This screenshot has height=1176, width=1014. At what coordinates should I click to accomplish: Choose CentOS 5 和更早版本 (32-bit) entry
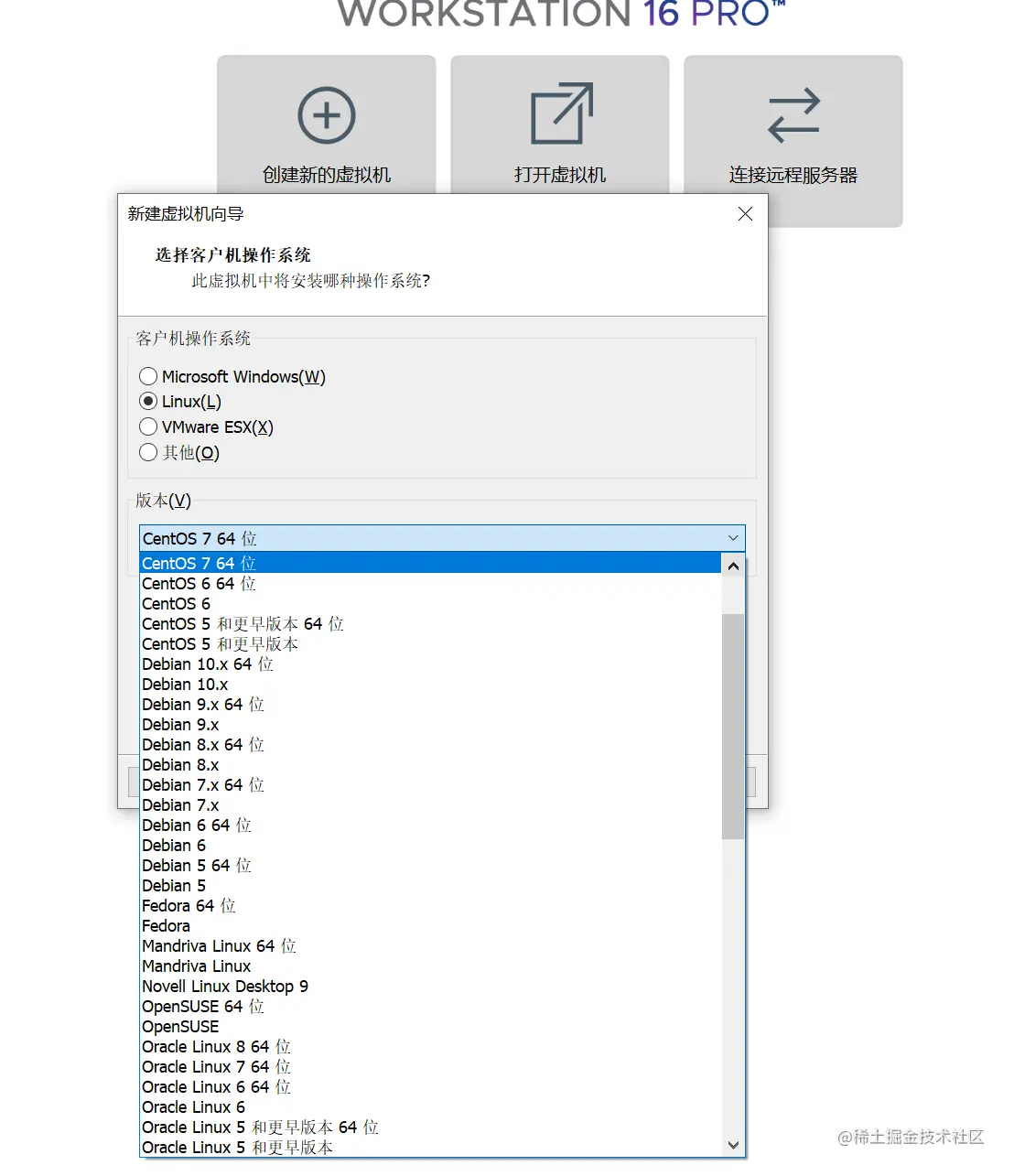point(430,643)
